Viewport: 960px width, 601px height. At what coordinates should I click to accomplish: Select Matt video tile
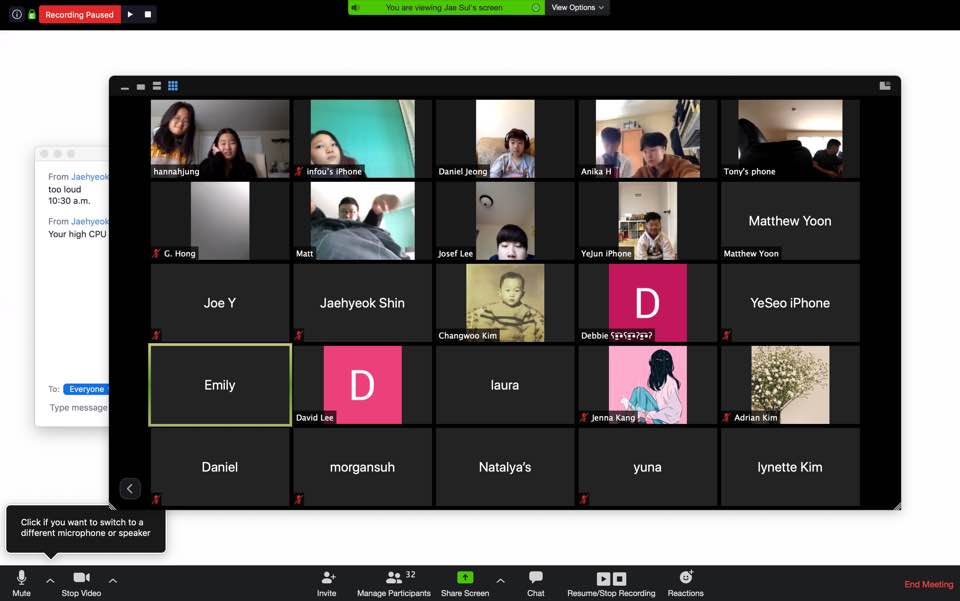coord(362,221)
